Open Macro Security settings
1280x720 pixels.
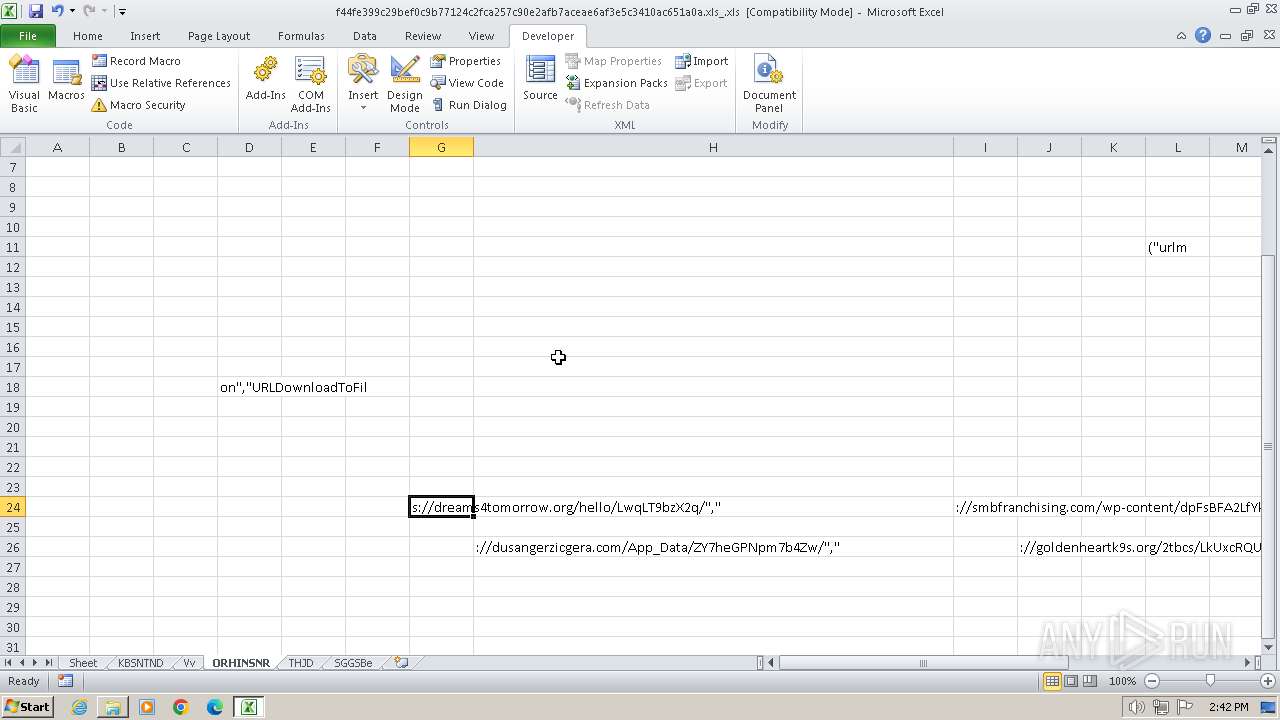[139, 105]
